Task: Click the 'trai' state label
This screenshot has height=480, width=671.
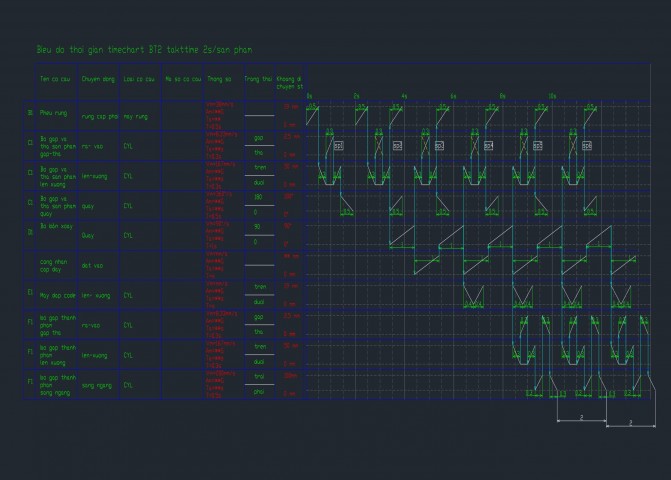Action: pos(258,376)
